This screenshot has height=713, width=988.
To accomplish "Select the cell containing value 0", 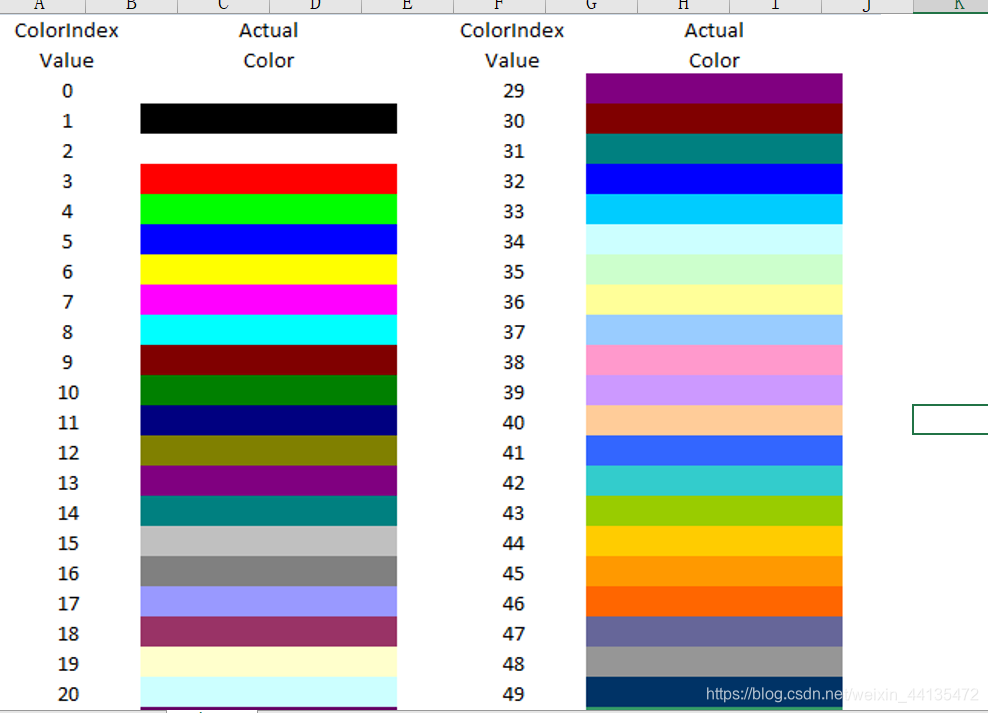I will point(67,91).
